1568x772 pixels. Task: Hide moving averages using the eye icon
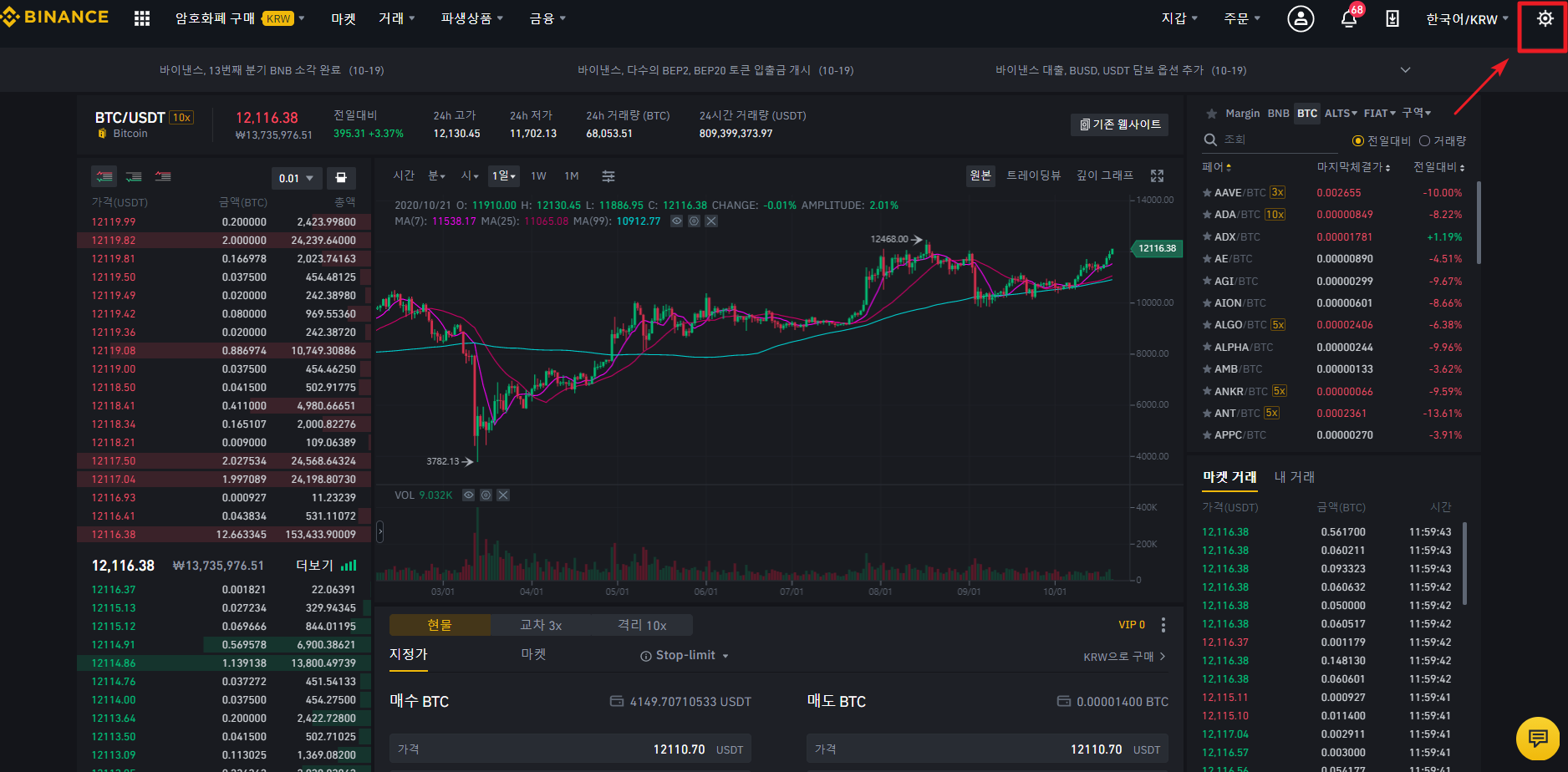677,221
